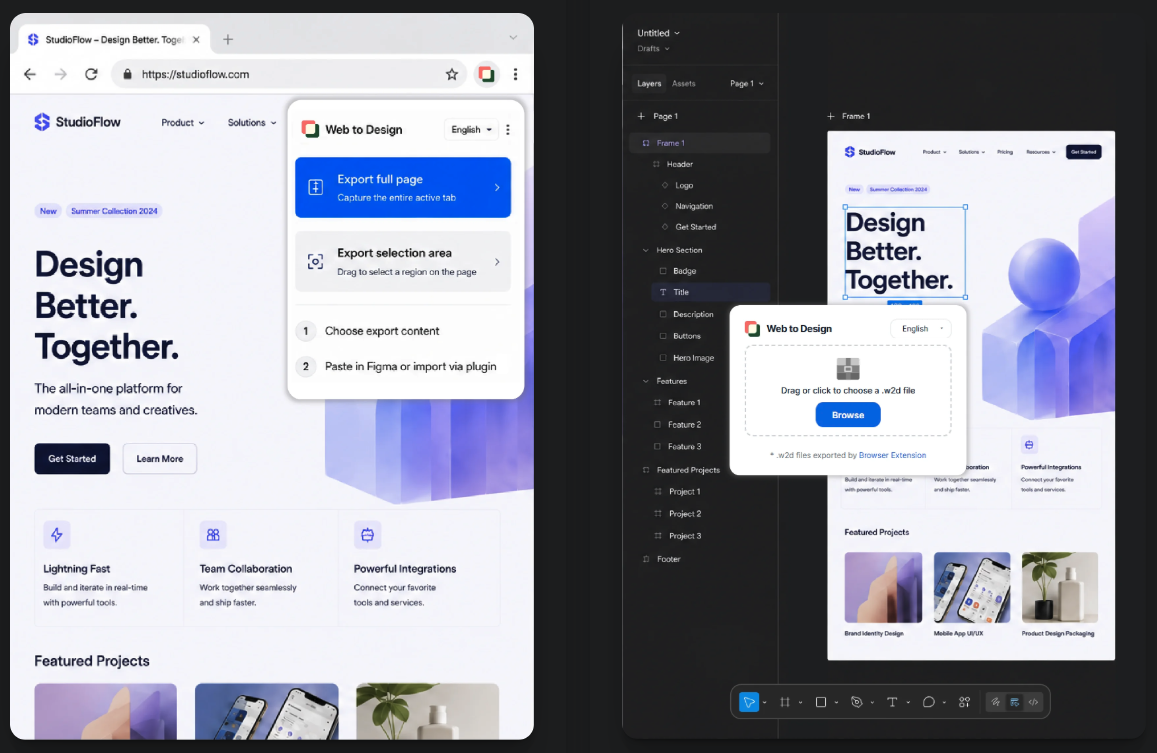Viewport: 1157px width, 753px height.
Task: Open Pen tool options dropdown arrow
Action: [x=872, y=703]
